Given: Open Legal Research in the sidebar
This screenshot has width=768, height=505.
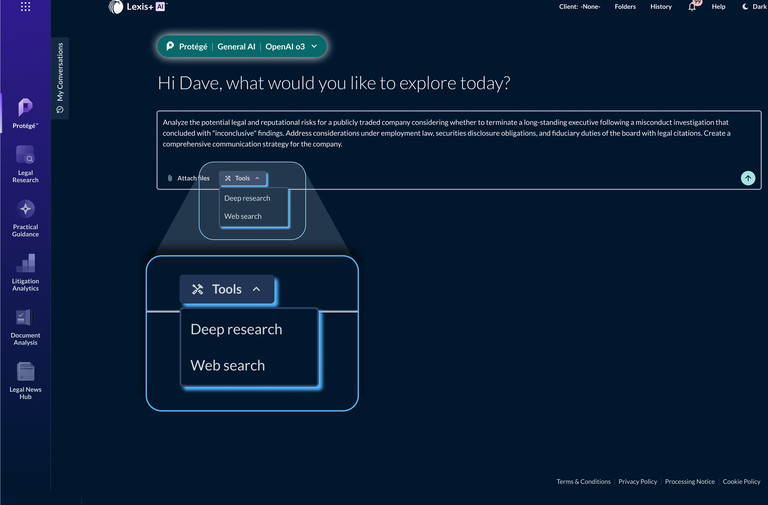Looking at the screenshot, I should coord(25,164).
